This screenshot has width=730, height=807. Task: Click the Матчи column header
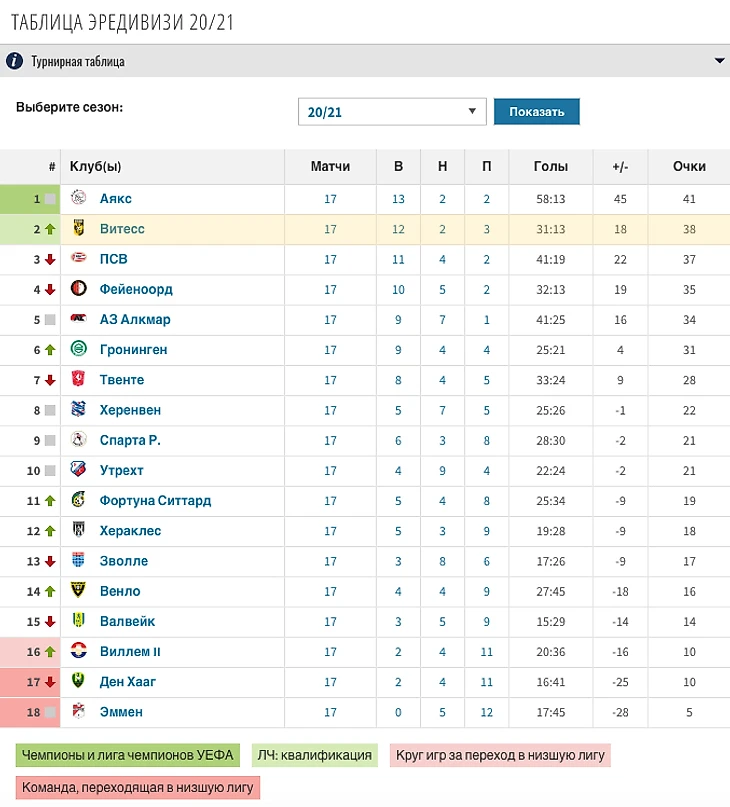pyautogui.click(x=330, y=167)
